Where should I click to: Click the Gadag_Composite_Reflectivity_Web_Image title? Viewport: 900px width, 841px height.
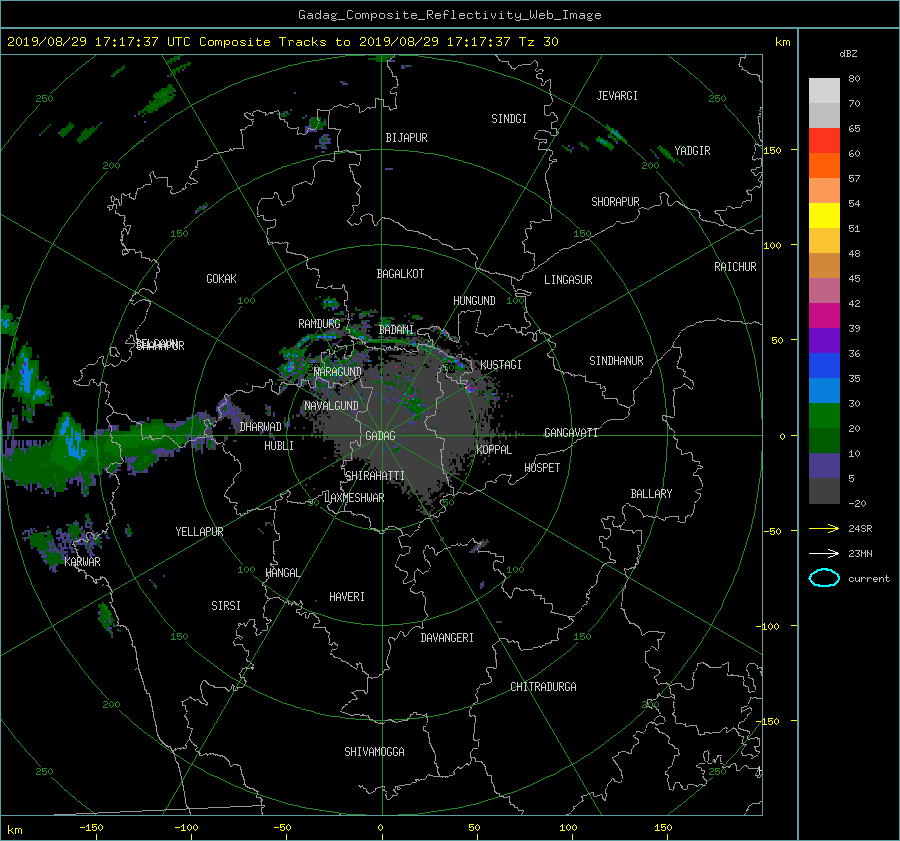[449, 15]
